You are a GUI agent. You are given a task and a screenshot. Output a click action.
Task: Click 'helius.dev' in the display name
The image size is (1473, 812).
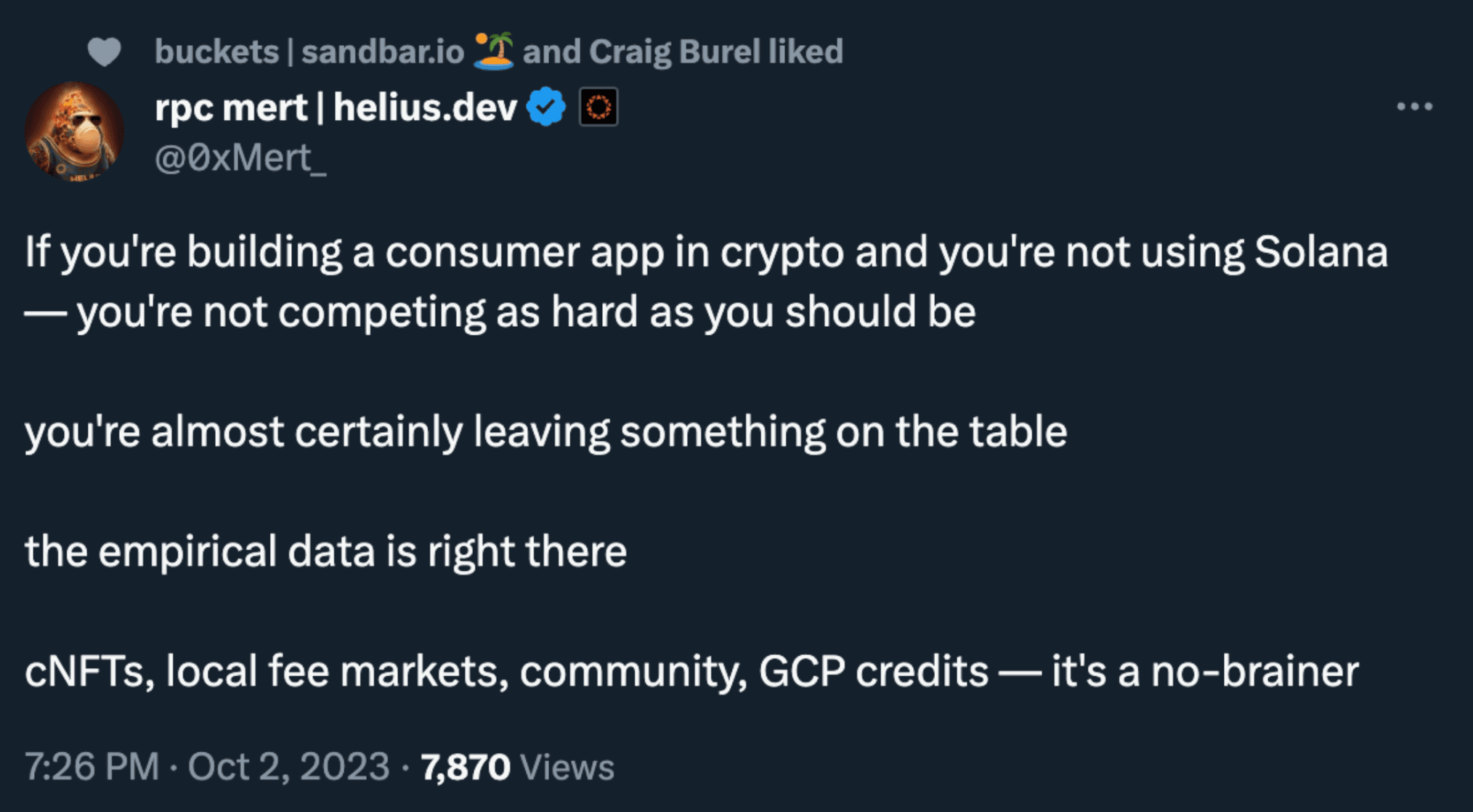425,108
